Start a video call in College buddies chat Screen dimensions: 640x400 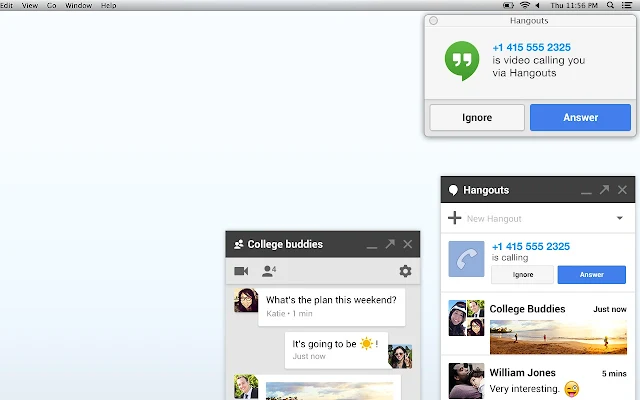click(241, 271)
